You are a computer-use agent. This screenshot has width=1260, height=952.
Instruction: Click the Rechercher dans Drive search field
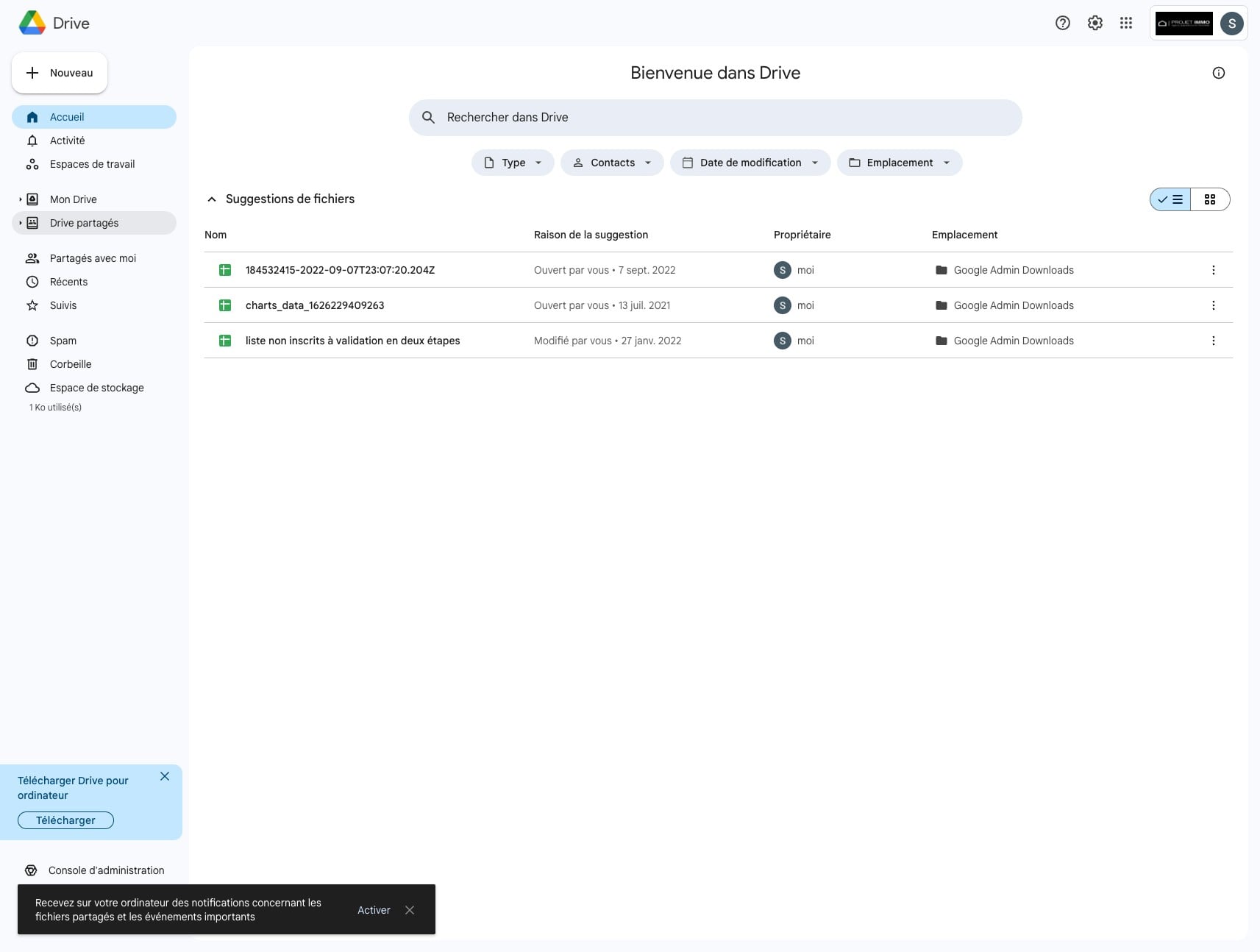(x=713, y=118)
